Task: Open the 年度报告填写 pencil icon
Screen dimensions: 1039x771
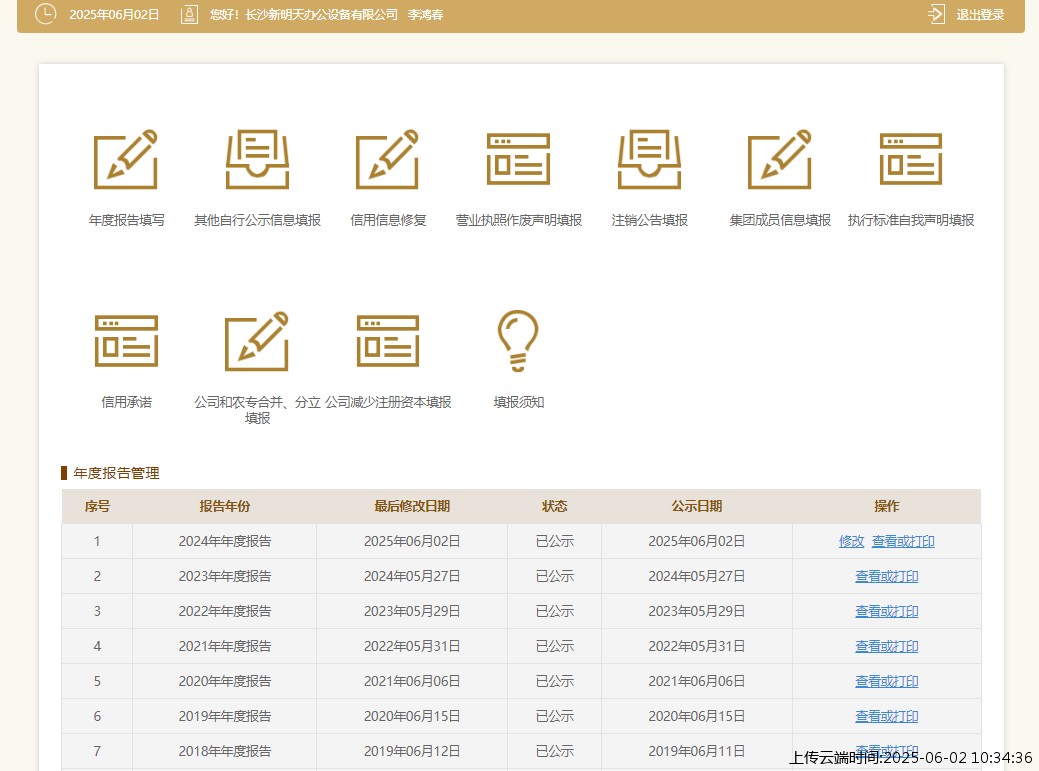Action: point(126,159)
